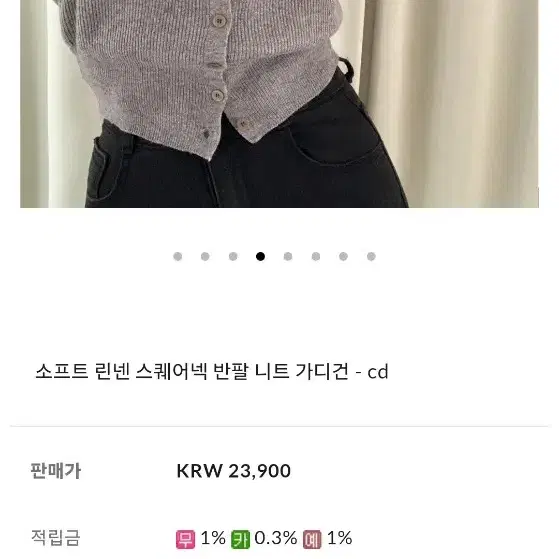Click the 0.3% value beside 카 icon
Screen dimensions: 559x559
coord(276,538)
